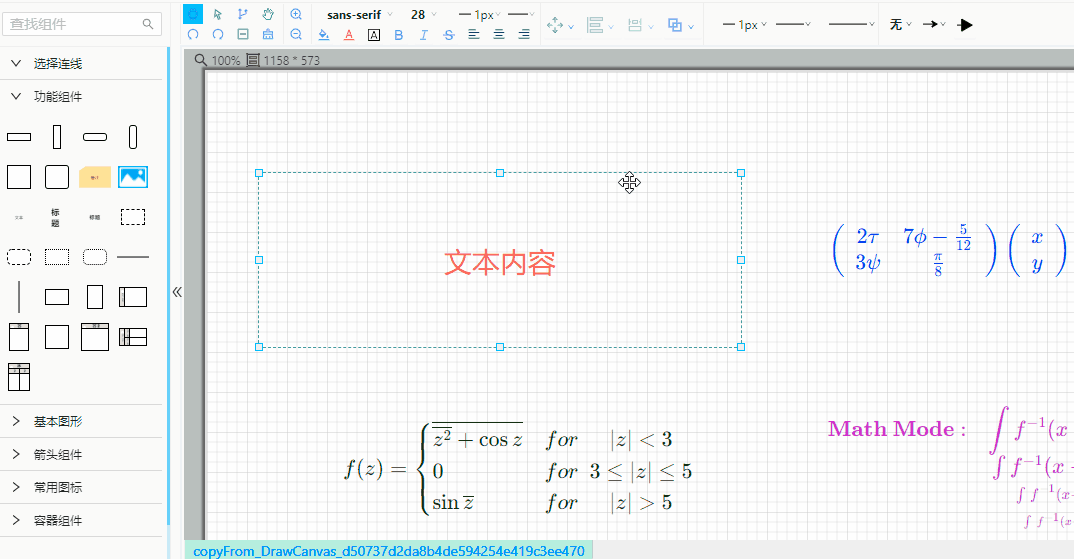Collapse the left panel with « button
The height and width of the screenshot is (559, 1074).
pyautogui.click(x=177, y=293)
